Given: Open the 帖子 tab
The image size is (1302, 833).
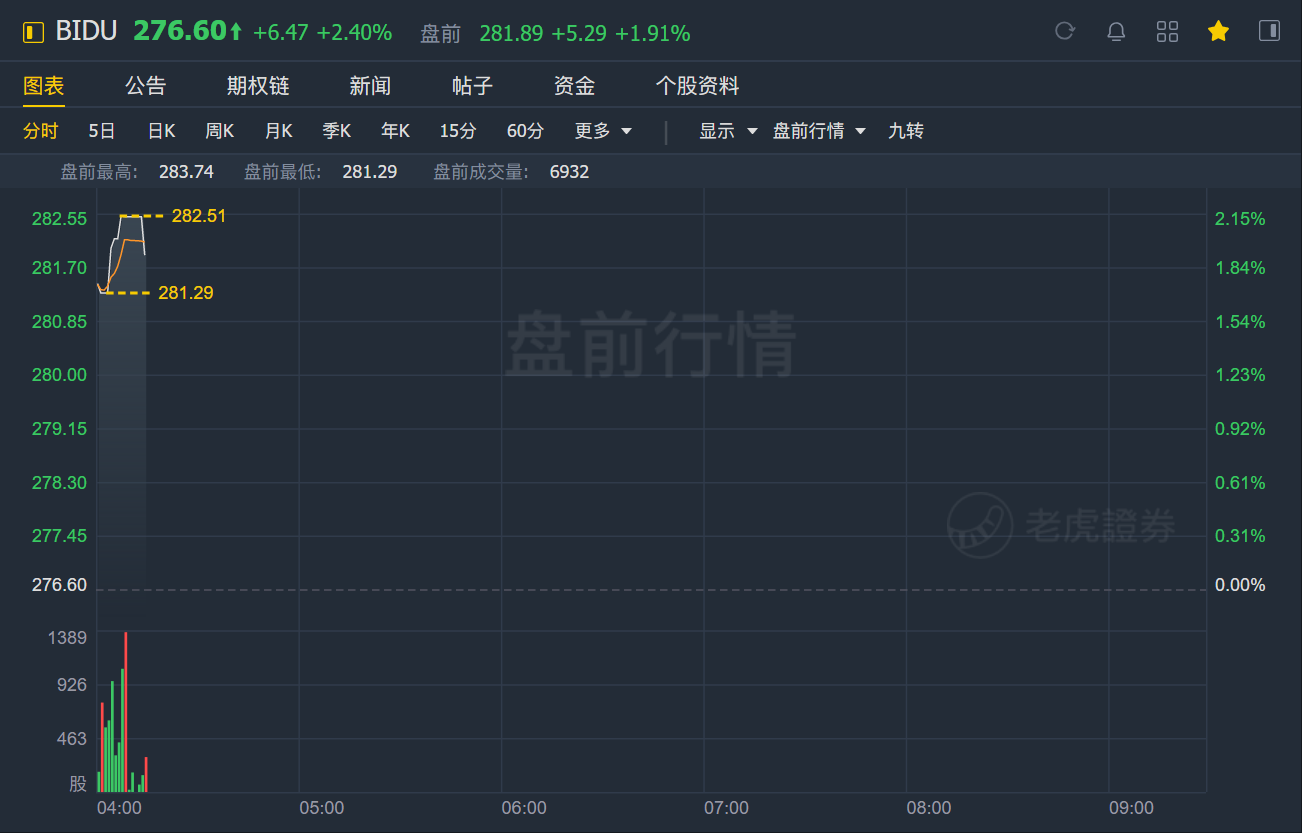Looking at the screenshot, I should pyautogui.click(x=472, y=86).
